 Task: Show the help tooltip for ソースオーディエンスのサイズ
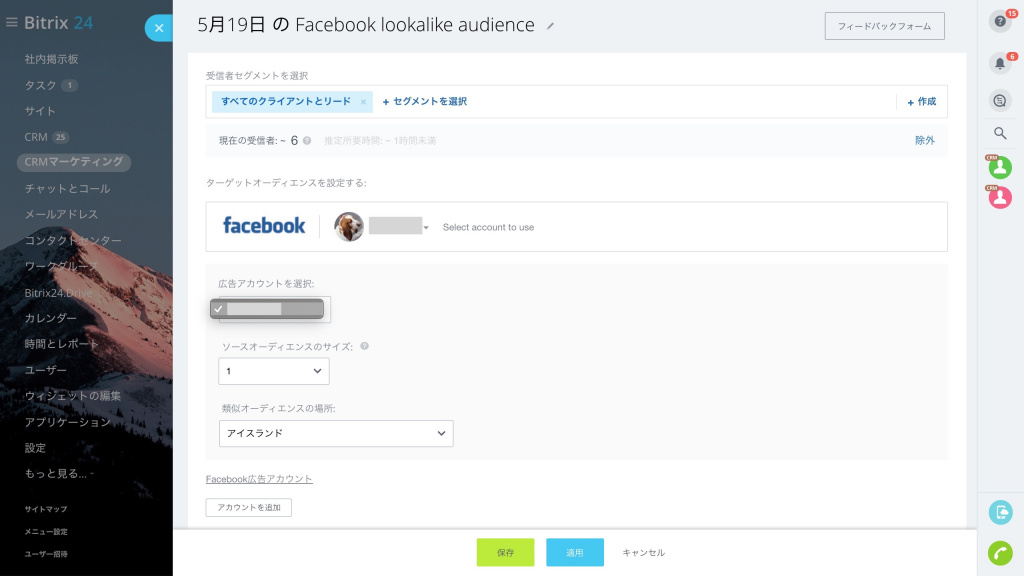click(x=364, y=346)
